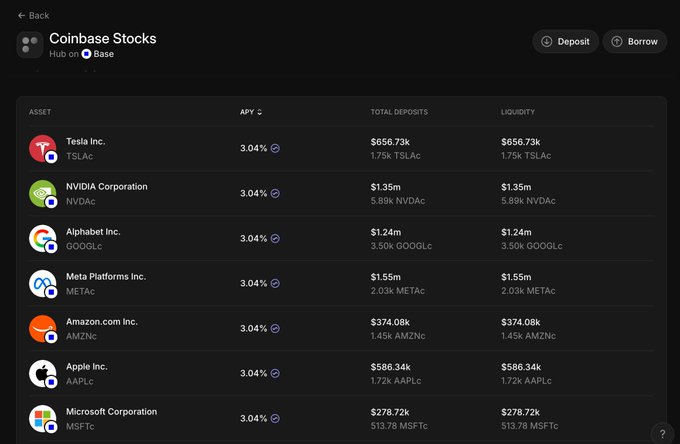Viewport: 680px width, 444px height.
Task: Open the Borrow button
Action: [x=635, y=42]
